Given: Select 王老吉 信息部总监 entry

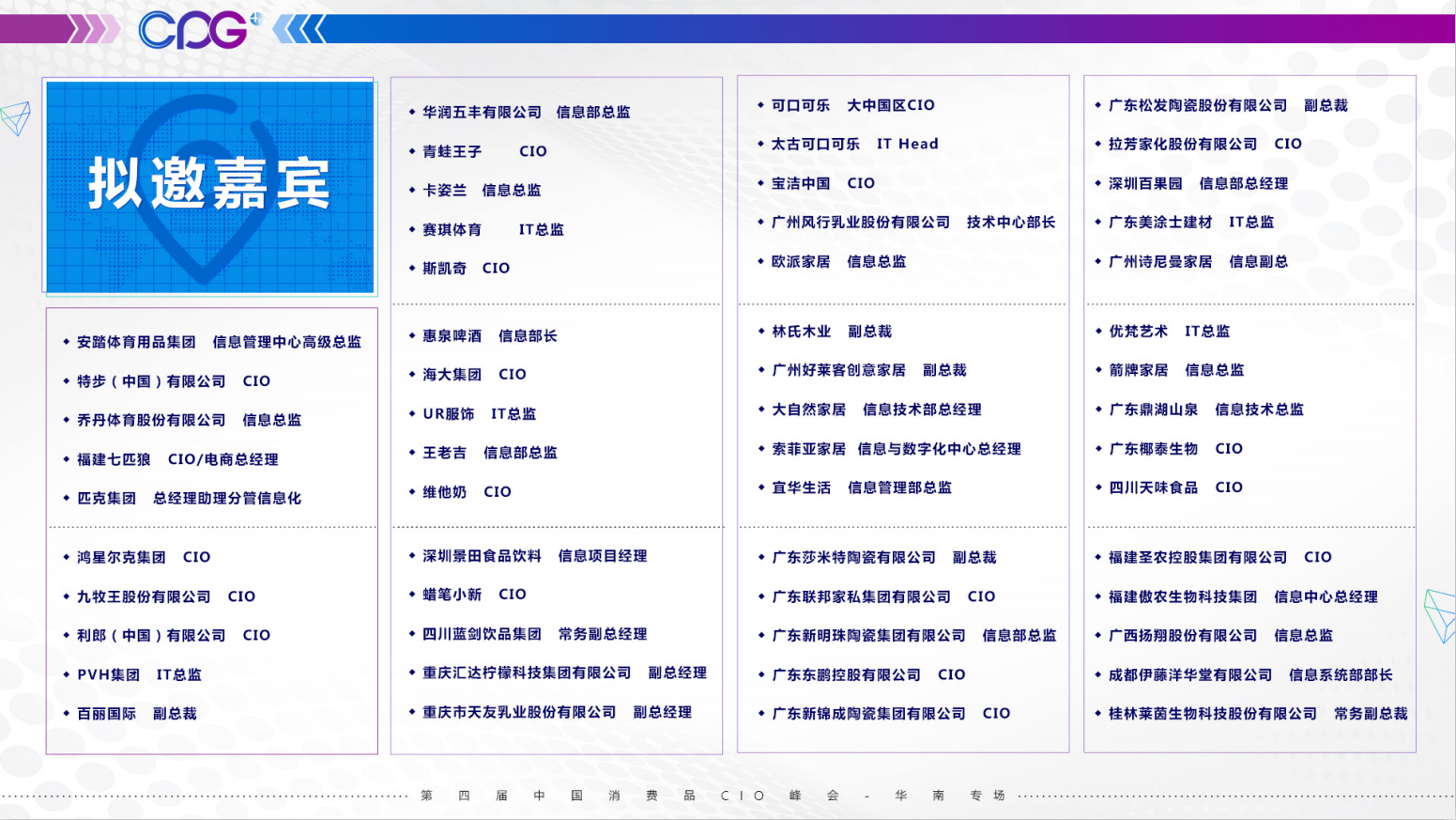Looking at the screenshot, I should (489, 452).
